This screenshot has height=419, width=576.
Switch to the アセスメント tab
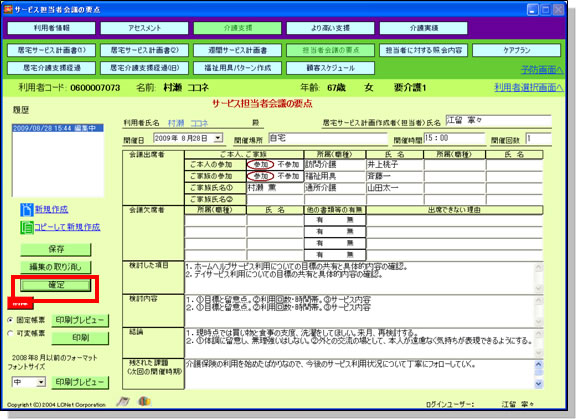144,28
